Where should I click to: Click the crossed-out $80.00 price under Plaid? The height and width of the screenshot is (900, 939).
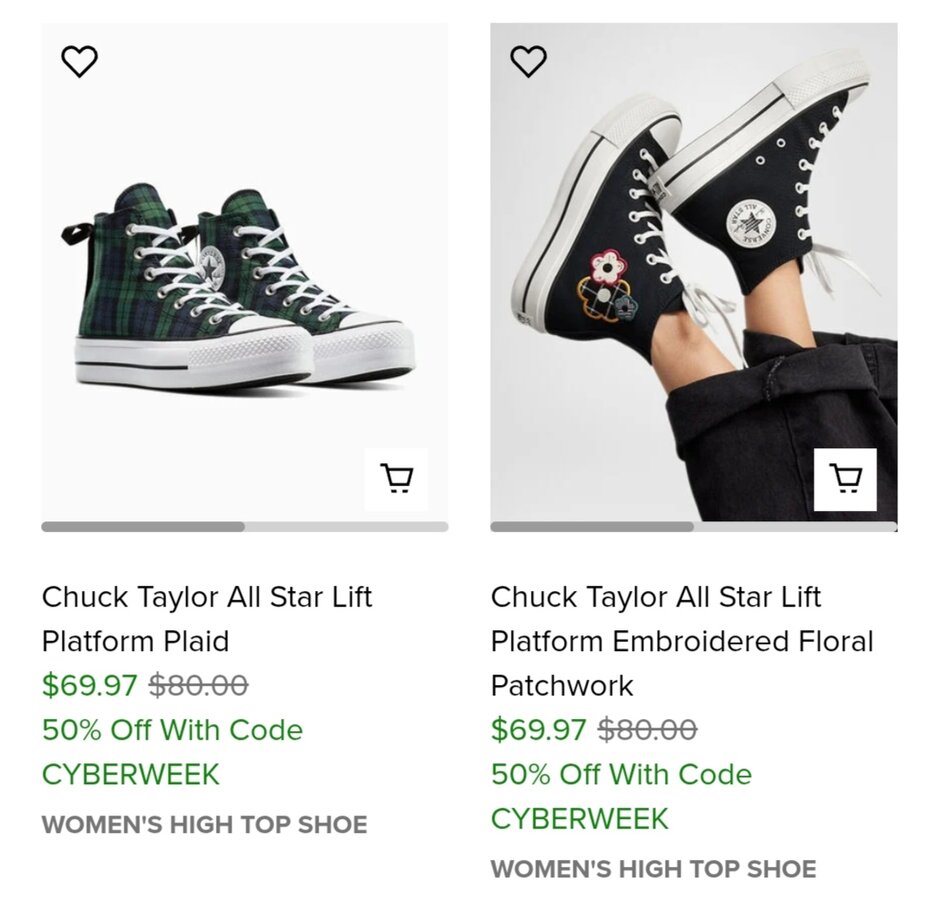tap(198, 686)
